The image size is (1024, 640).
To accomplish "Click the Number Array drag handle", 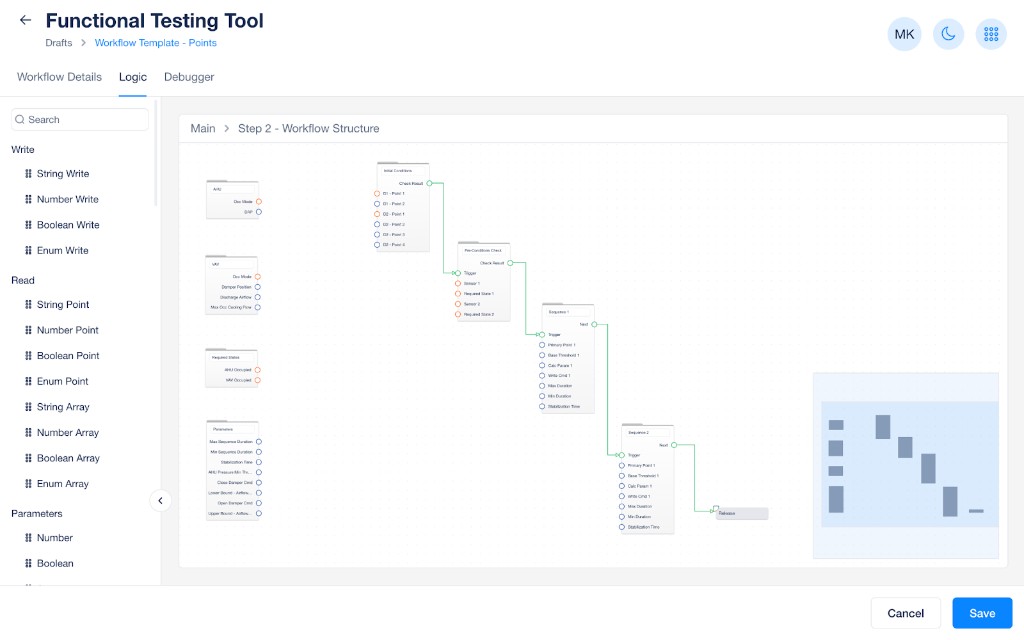I will tap(28, 432).
